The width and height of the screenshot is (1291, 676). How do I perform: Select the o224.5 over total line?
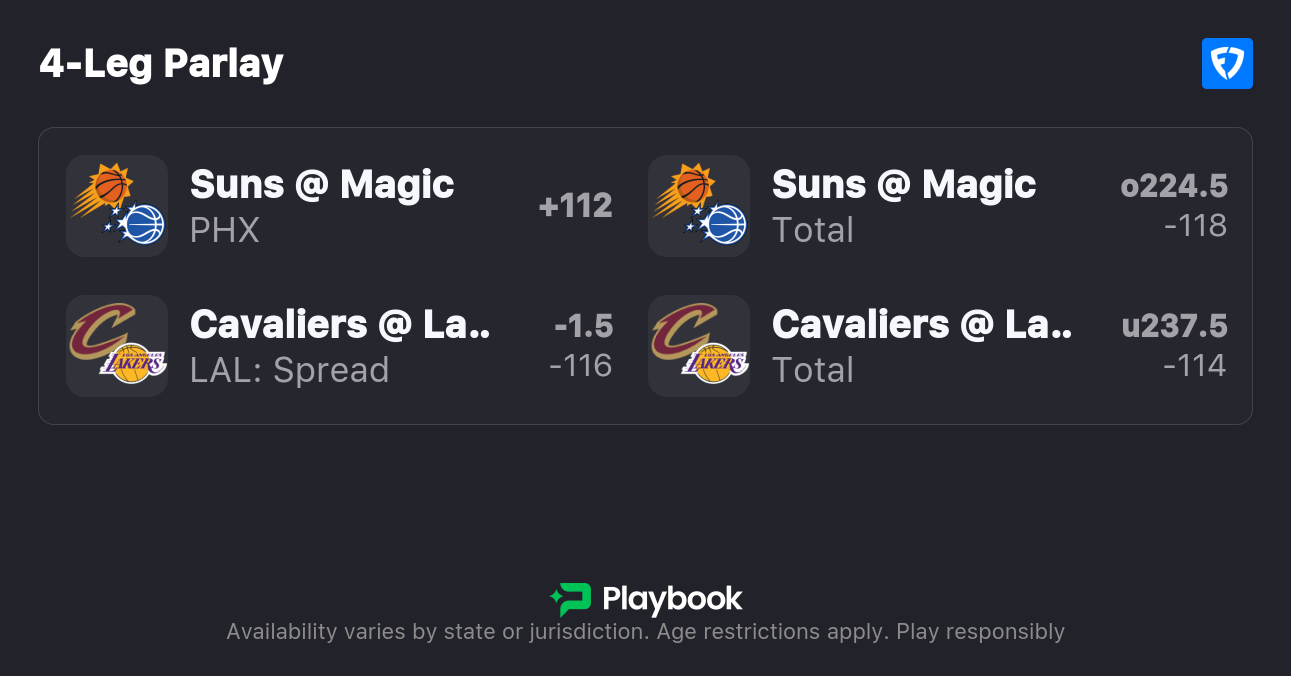1174,186
